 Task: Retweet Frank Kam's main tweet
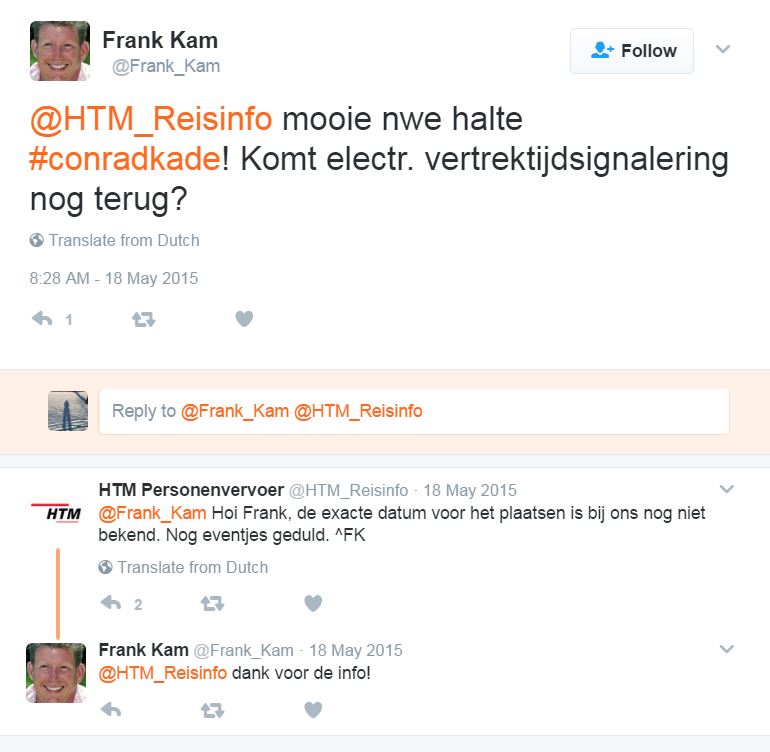144,319
